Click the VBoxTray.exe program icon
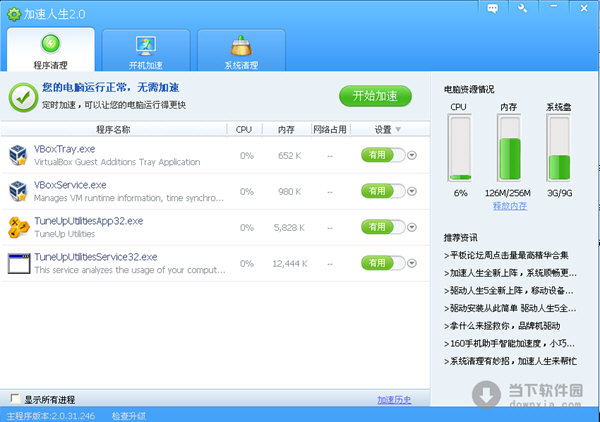 point(18,154)
